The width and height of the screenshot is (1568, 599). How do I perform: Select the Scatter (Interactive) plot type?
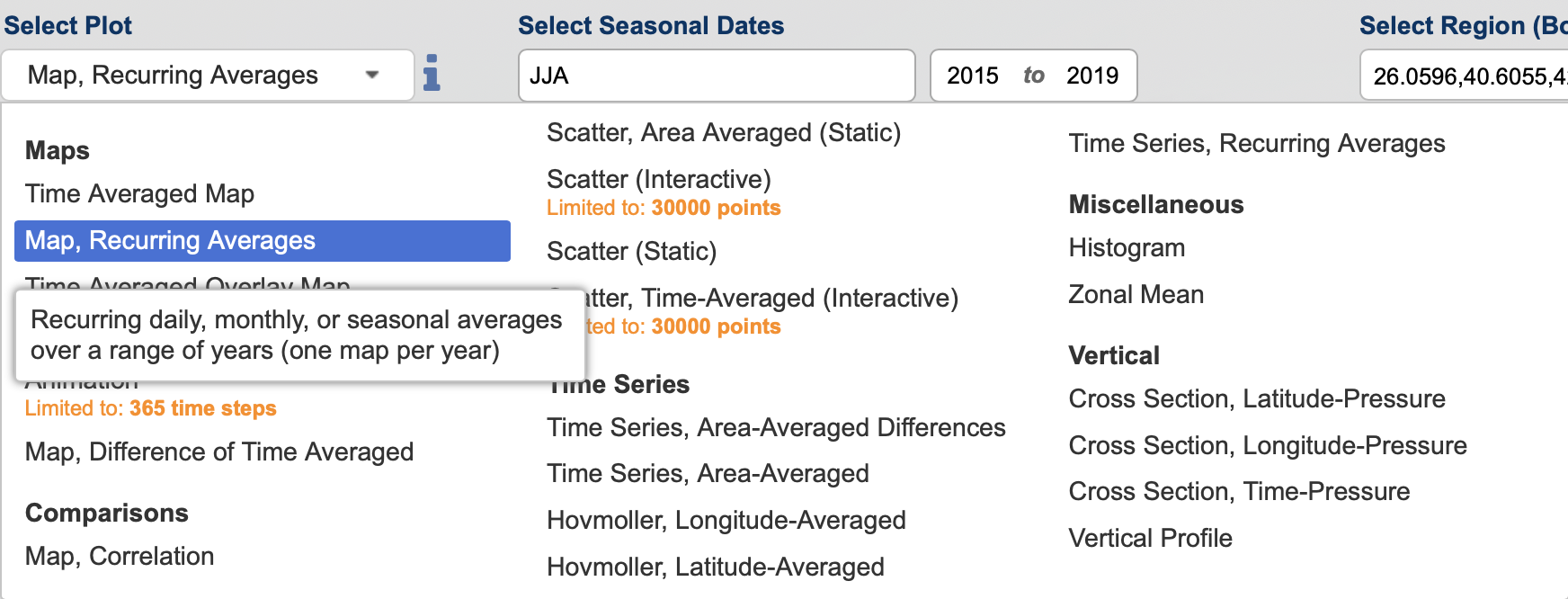click(x=659, y=179)
